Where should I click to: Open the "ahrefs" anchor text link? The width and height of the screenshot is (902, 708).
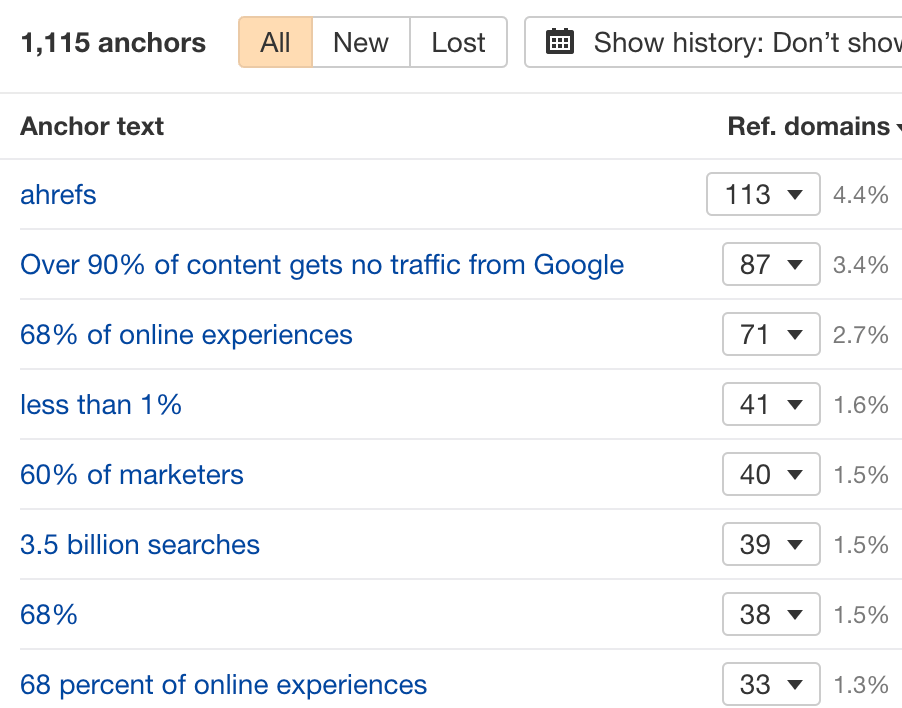click(58, 194)
